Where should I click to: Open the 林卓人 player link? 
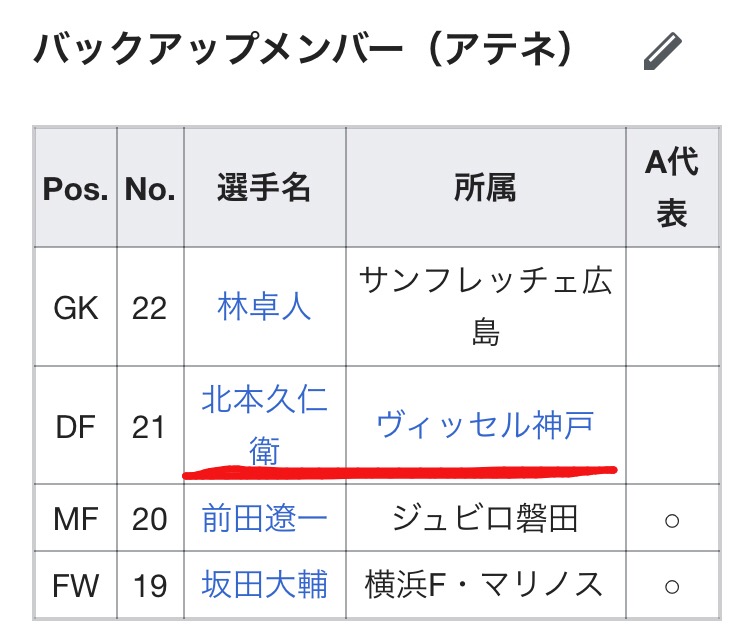tap(264, 307)
